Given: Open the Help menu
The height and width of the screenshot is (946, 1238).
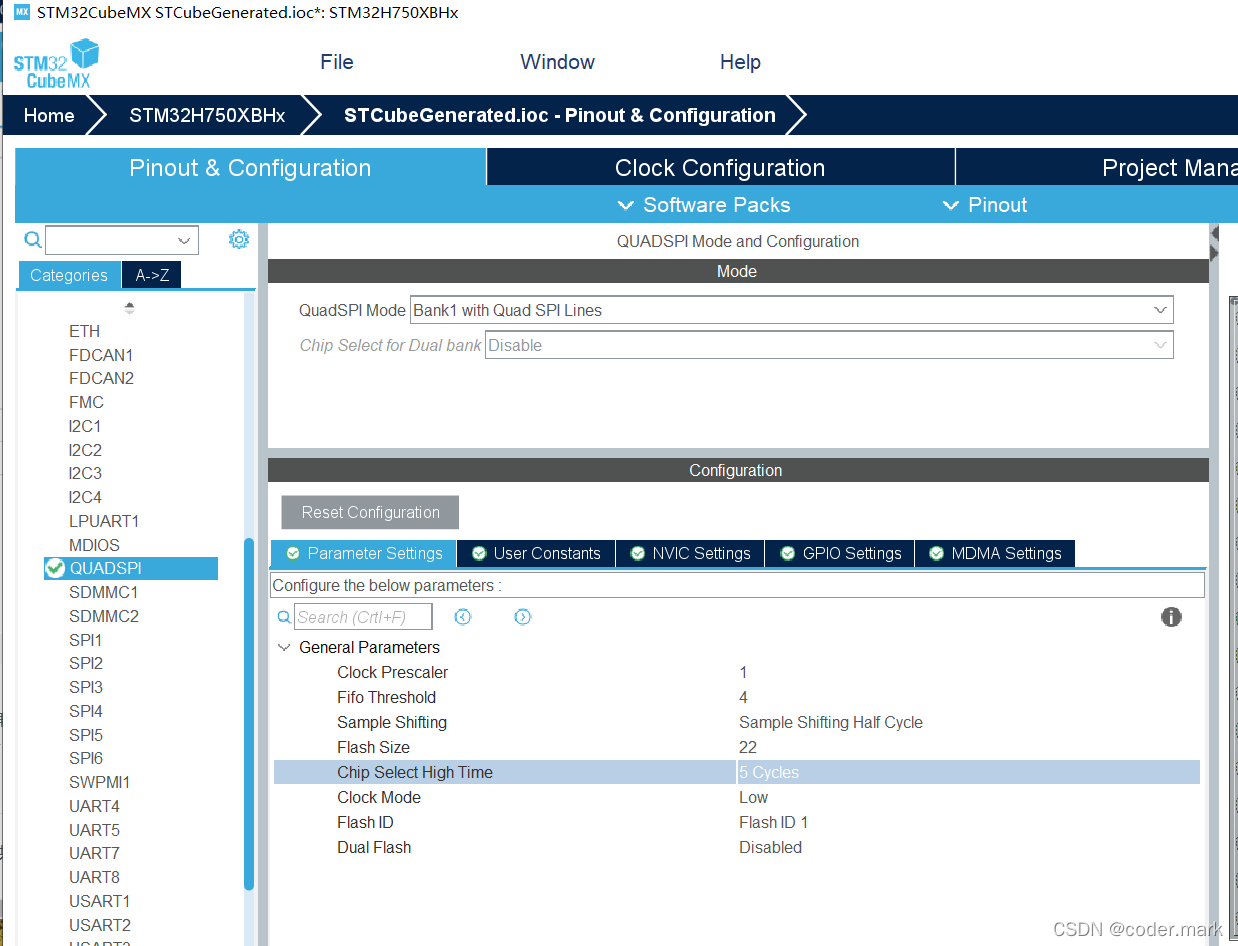Looking at the screenshot, I should click(740, 62).
